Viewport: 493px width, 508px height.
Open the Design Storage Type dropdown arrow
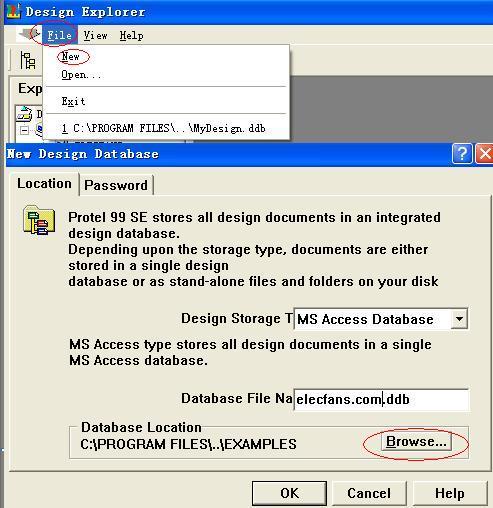459,319
